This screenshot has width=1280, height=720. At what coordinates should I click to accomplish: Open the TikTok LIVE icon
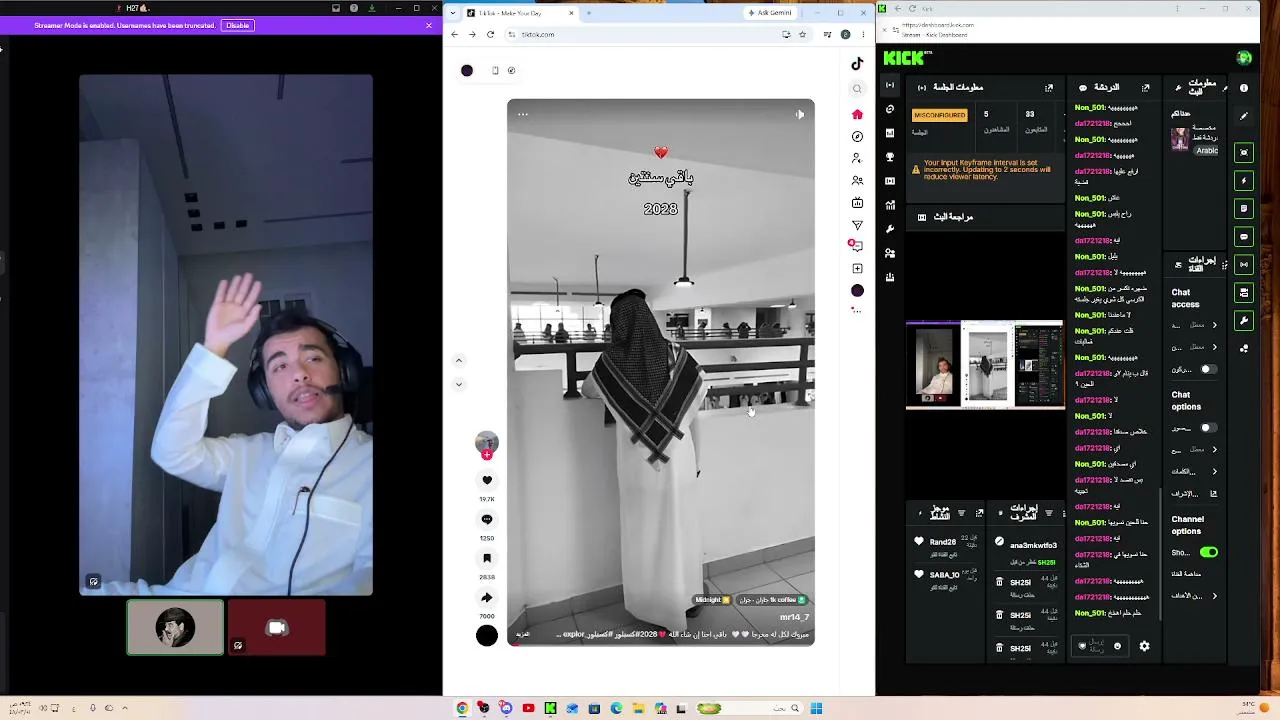click(857, 203)
